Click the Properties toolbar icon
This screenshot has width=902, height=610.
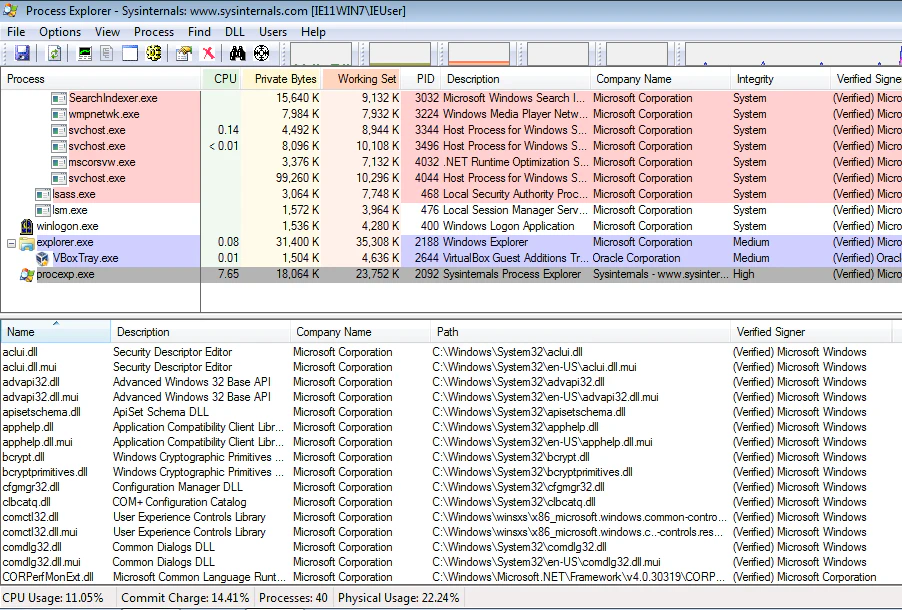[184, 53]
